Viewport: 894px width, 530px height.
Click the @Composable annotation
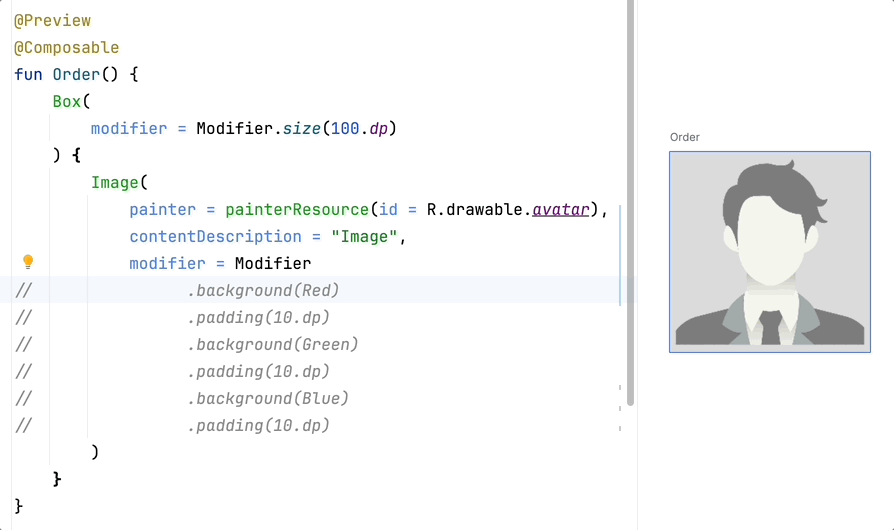[x=66, y=47]
